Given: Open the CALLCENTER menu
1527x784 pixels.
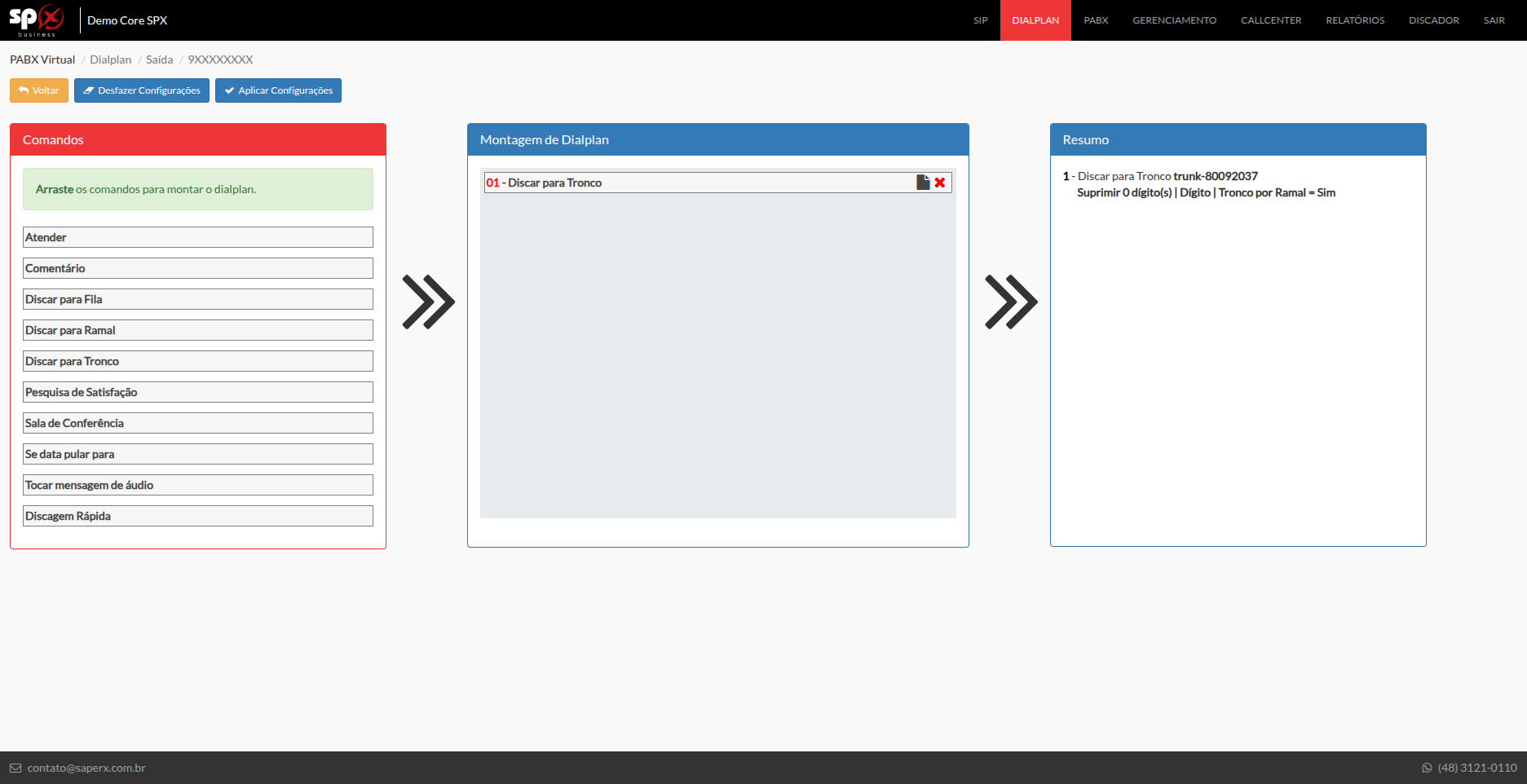Looking at the screenshot, I should pos(1271,20).
